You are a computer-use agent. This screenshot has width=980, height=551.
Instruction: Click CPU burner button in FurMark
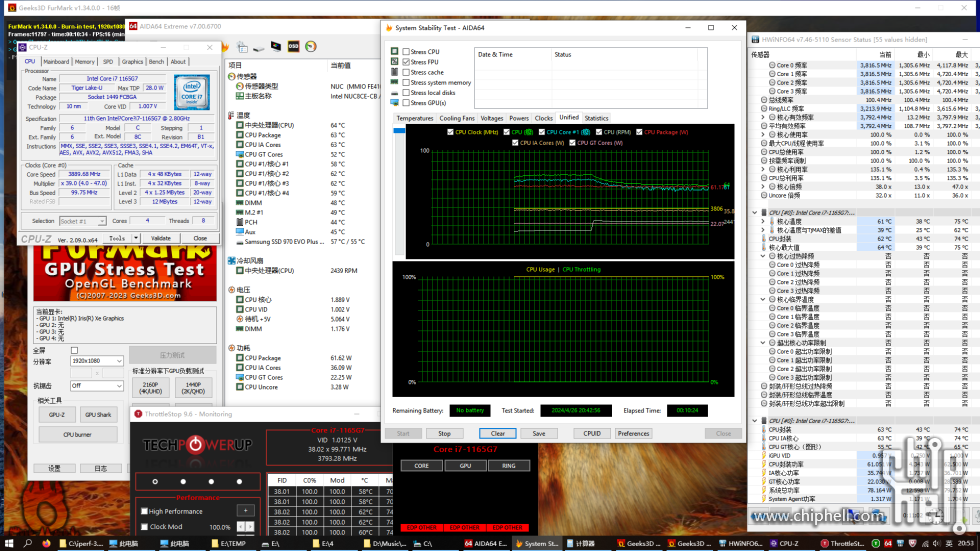coord(78,435)
